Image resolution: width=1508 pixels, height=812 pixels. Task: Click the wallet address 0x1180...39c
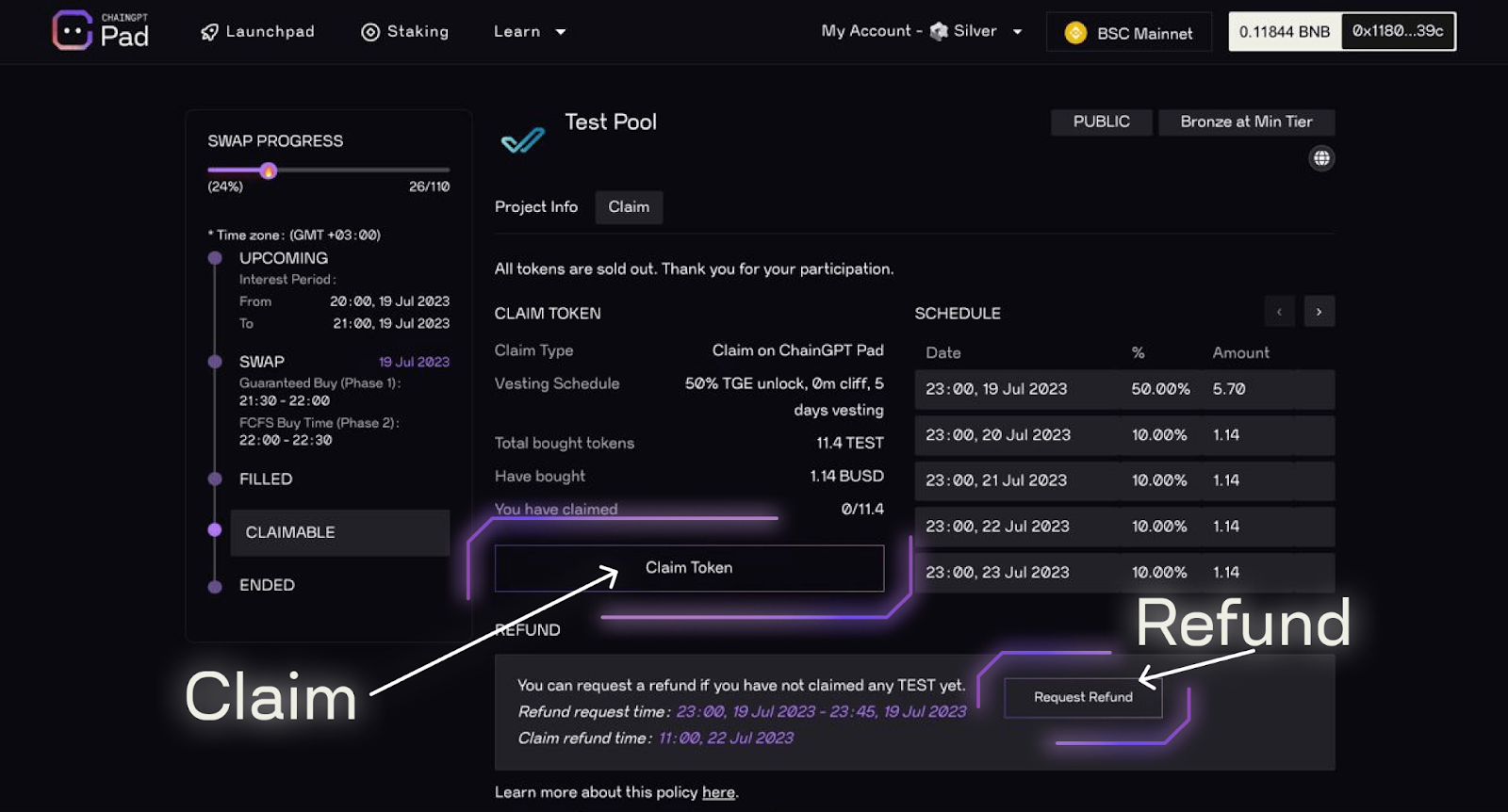click(1398, 31)
